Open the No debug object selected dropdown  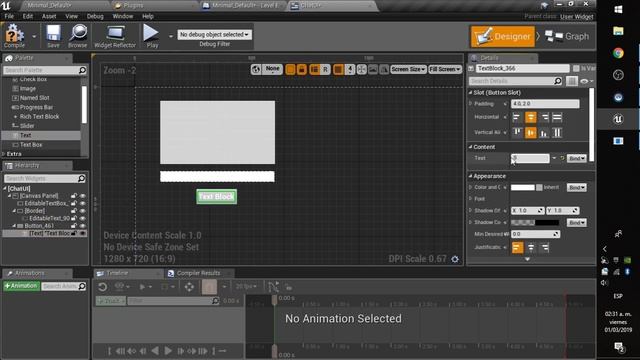pyautogui.click(x=214, y=35)
